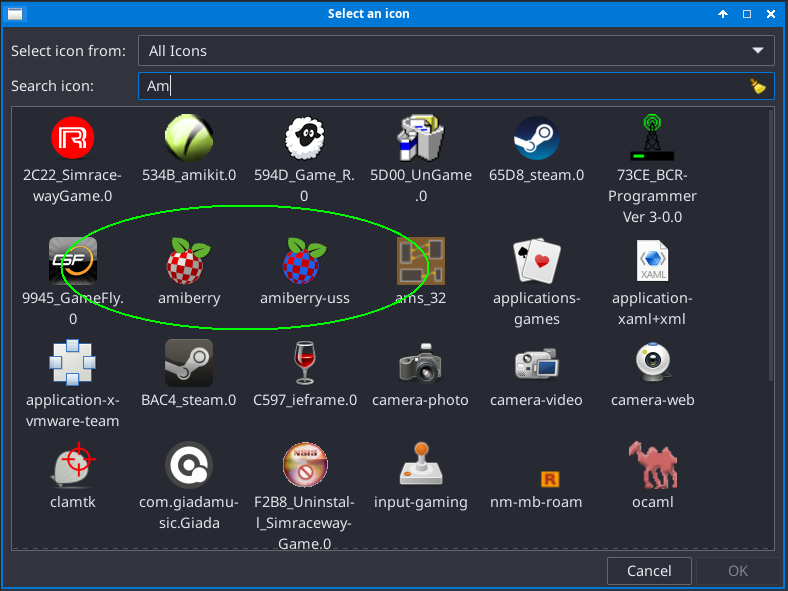The image size is (788, 591).
Task: Select the 73CE_BCR-Programmer antenna icon
Action: 652,138
